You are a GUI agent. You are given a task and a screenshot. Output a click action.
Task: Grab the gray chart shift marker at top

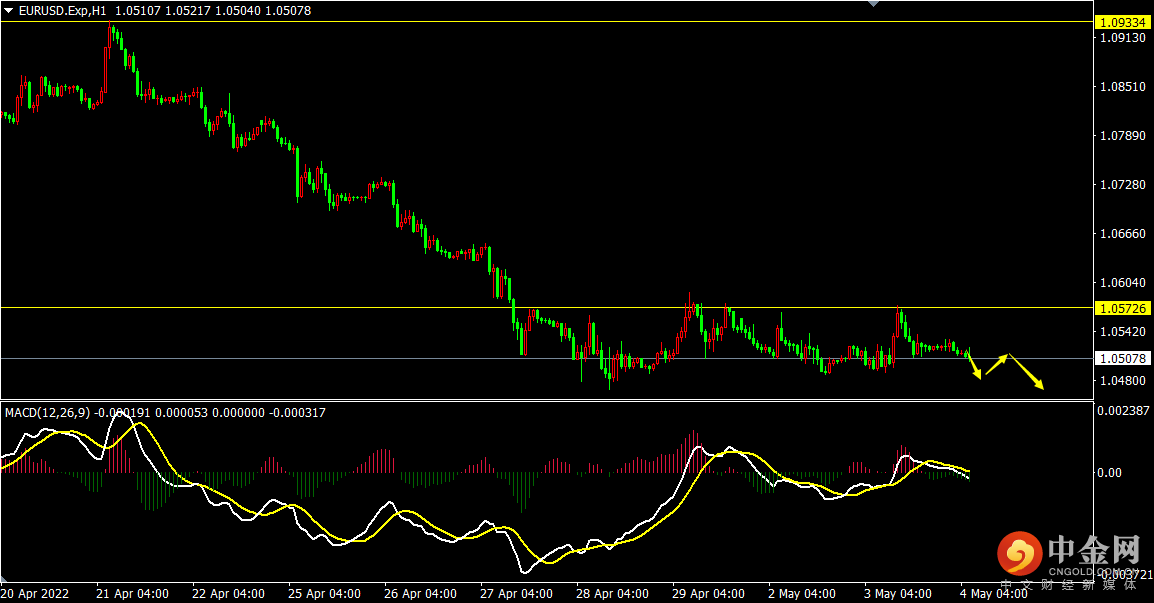tap(874, 4)
